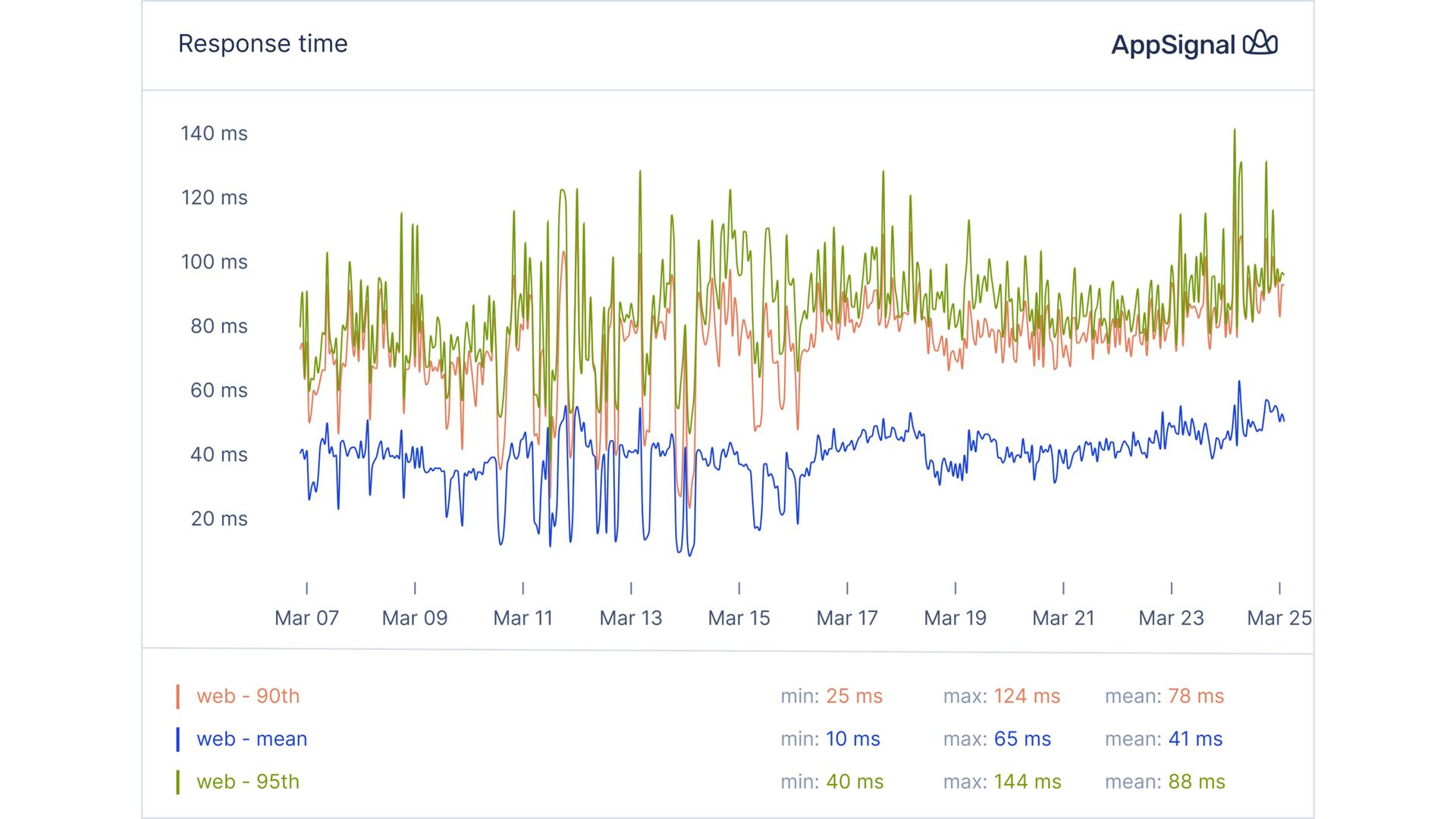Click the orange web - 90th color bar

click(177, 696)
